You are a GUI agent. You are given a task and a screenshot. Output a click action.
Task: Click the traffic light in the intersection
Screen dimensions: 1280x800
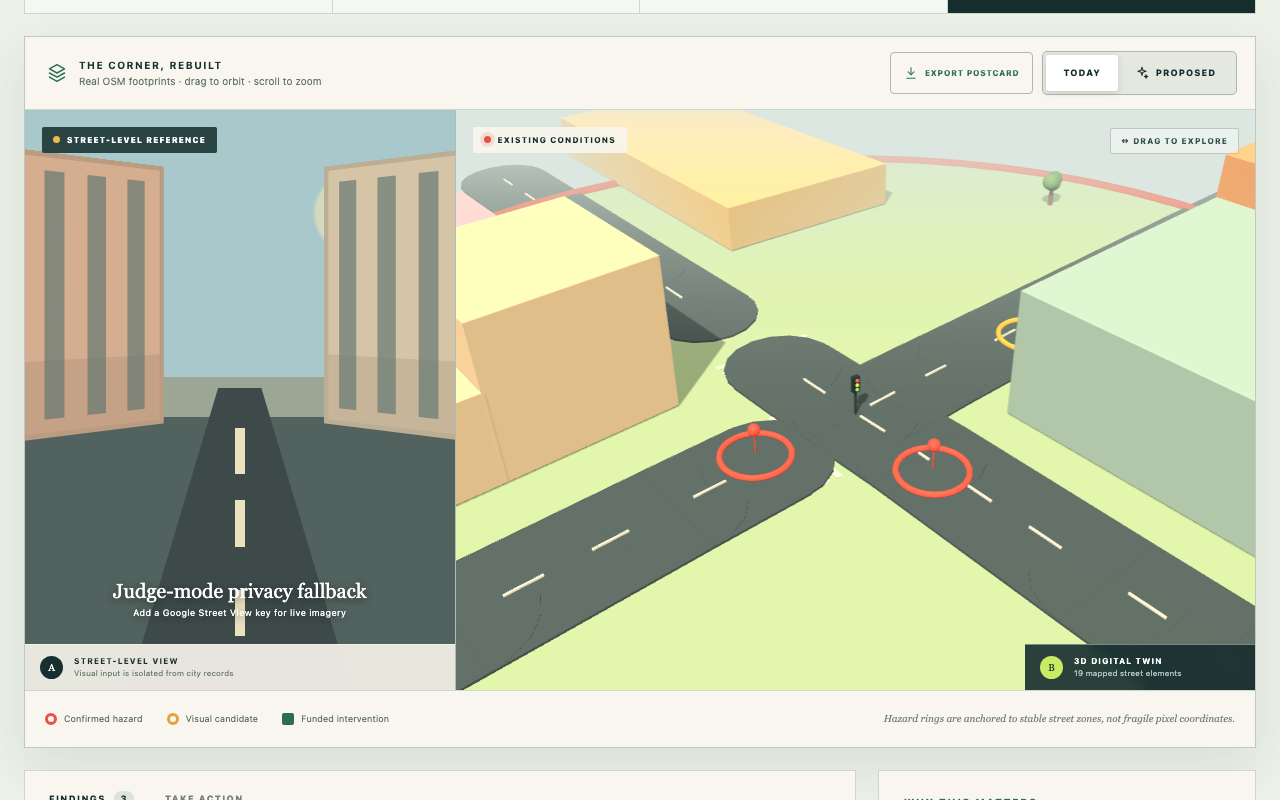(856, 392)
